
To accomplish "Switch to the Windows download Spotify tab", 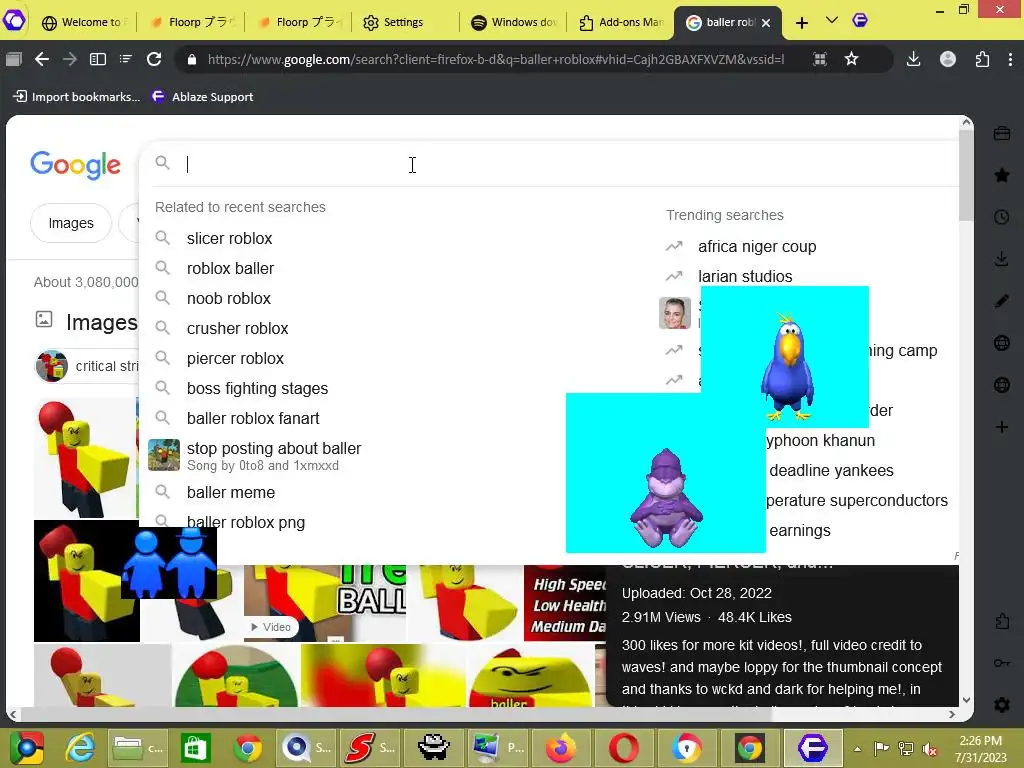I will click(513, 22).
